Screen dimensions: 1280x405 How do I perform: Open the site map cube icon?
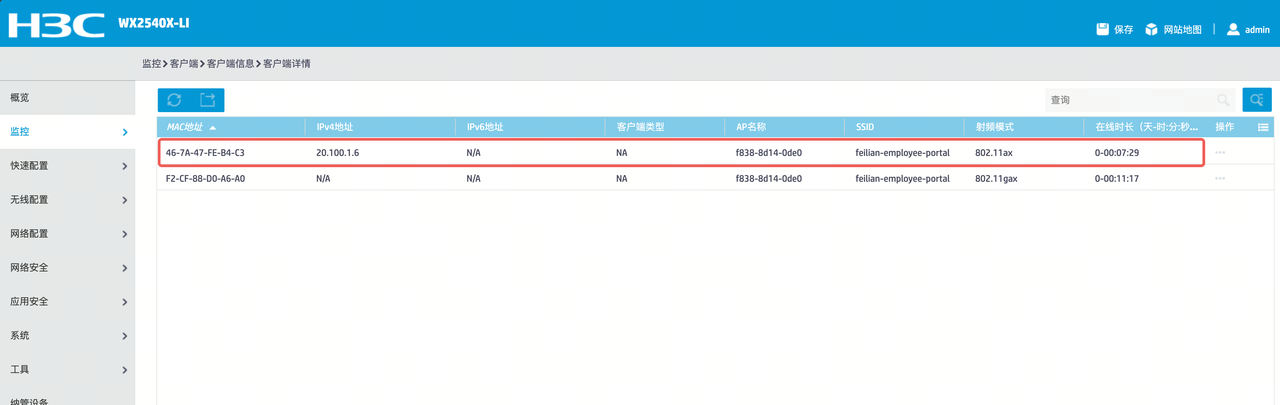[x=1151, y=29]
